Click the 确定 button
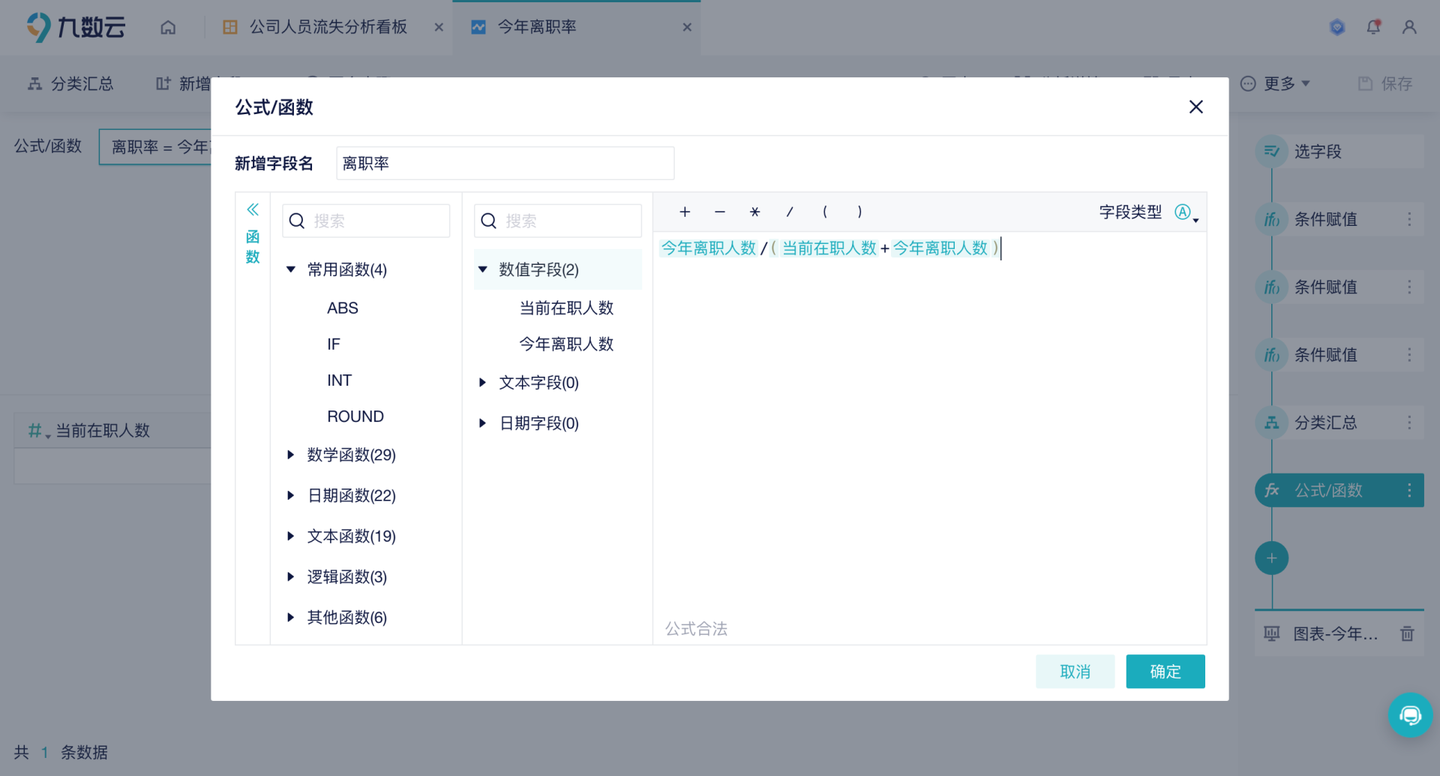Image resolution: width=1440 pixels, height=776 pixels. [x=1165, y=672]
